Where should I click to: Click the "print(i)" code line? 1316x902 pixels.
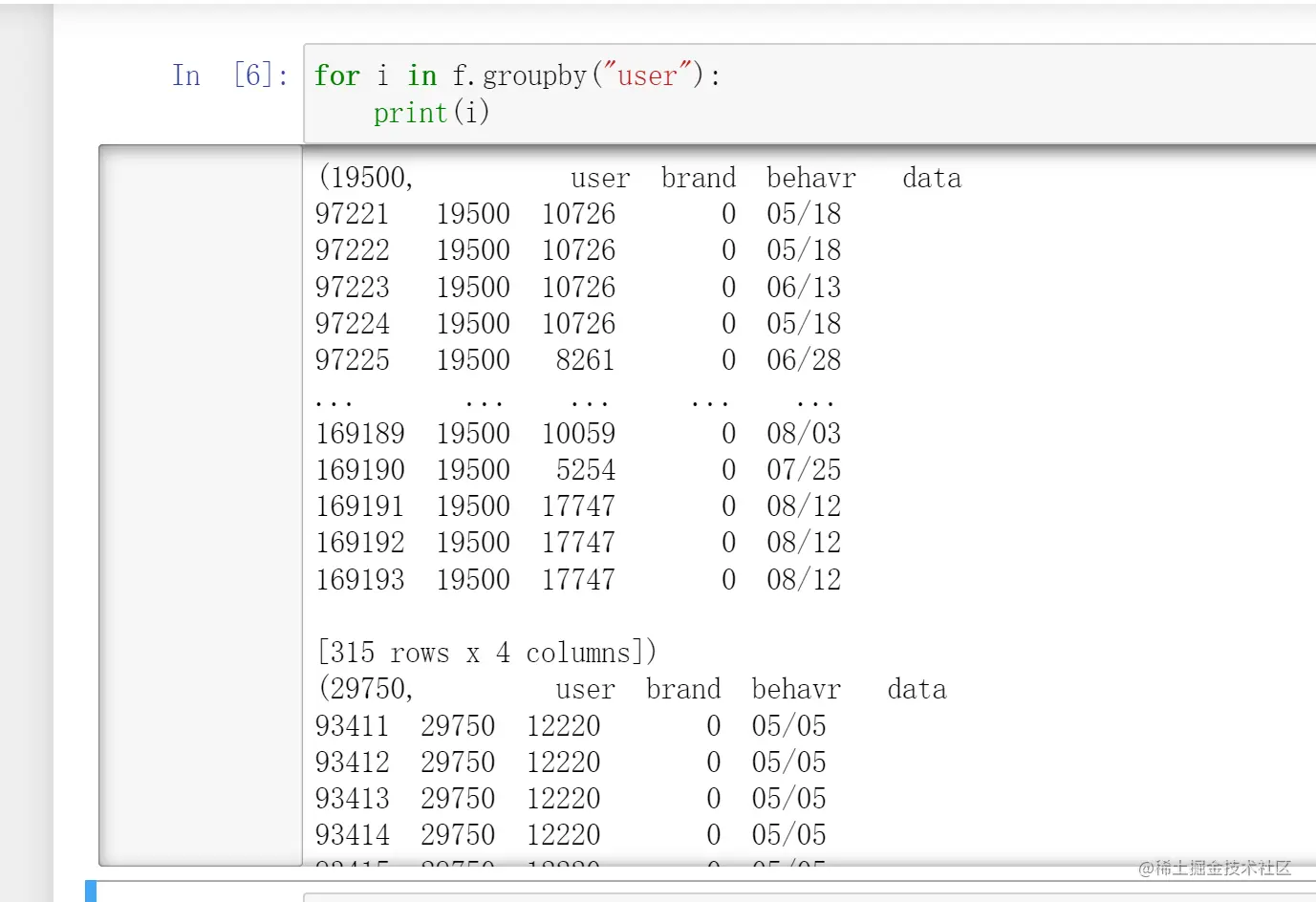(x=431, y=113)
